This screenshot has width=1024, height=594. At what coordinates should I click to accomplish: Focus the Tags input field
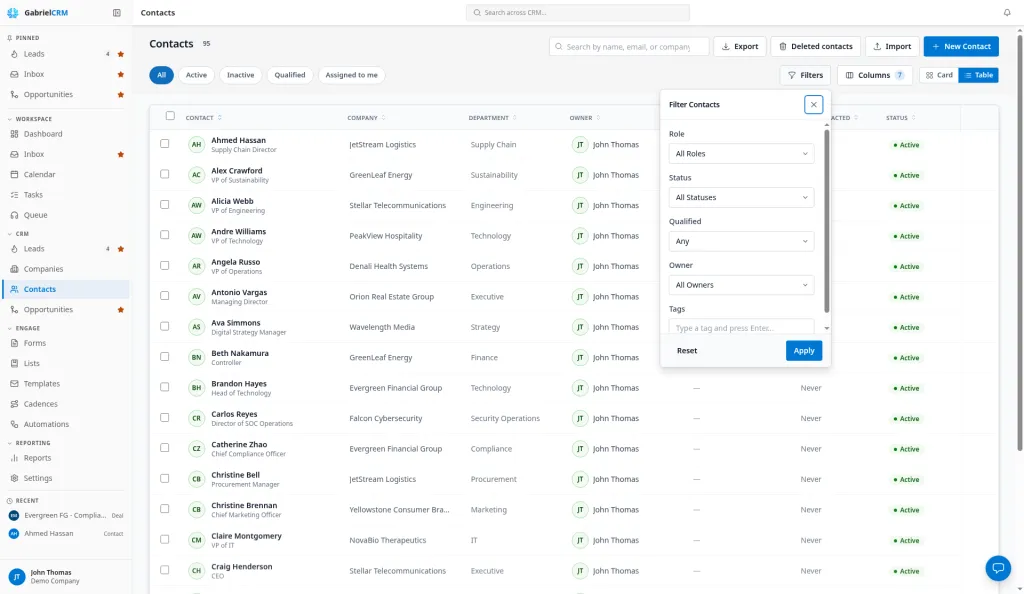pos(741,327)
